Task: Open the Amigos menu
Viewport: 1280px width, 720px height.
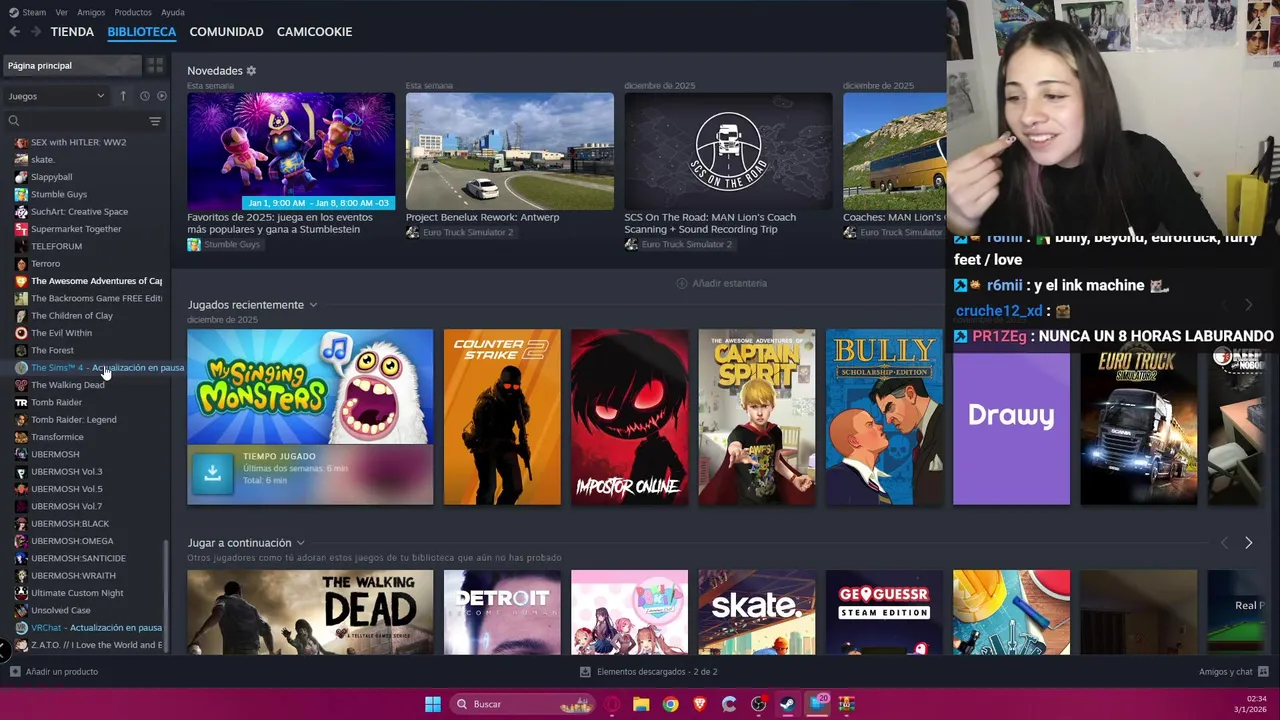Action: [91, 12]
